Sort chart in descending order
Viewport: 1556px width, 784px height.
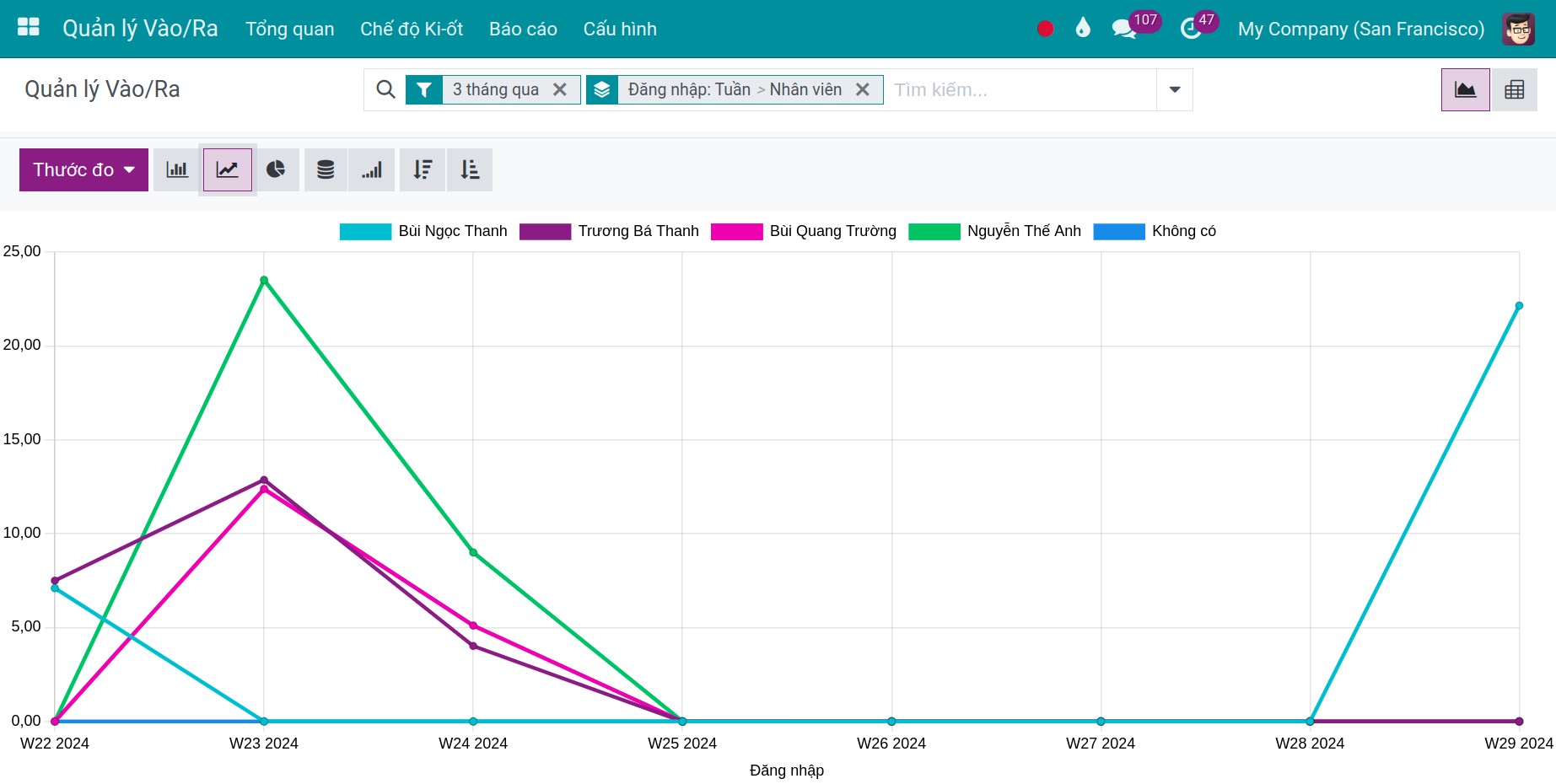(423, 169)
